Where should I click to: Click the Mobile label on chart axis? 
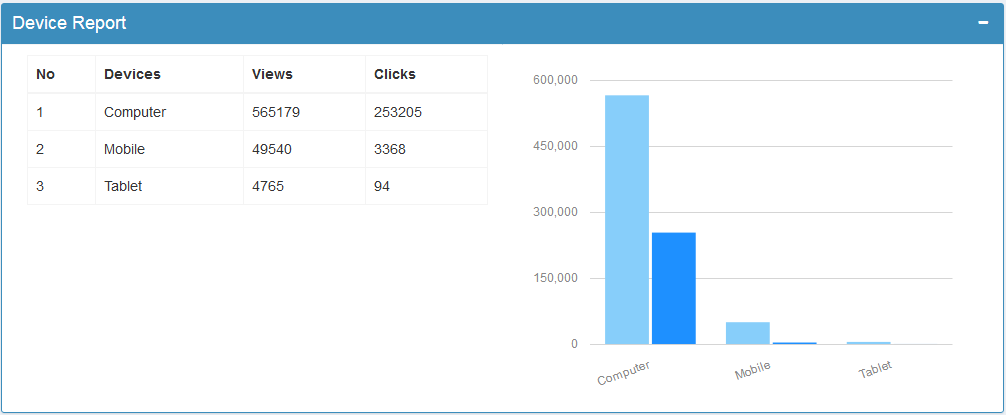tap(753, 371)
